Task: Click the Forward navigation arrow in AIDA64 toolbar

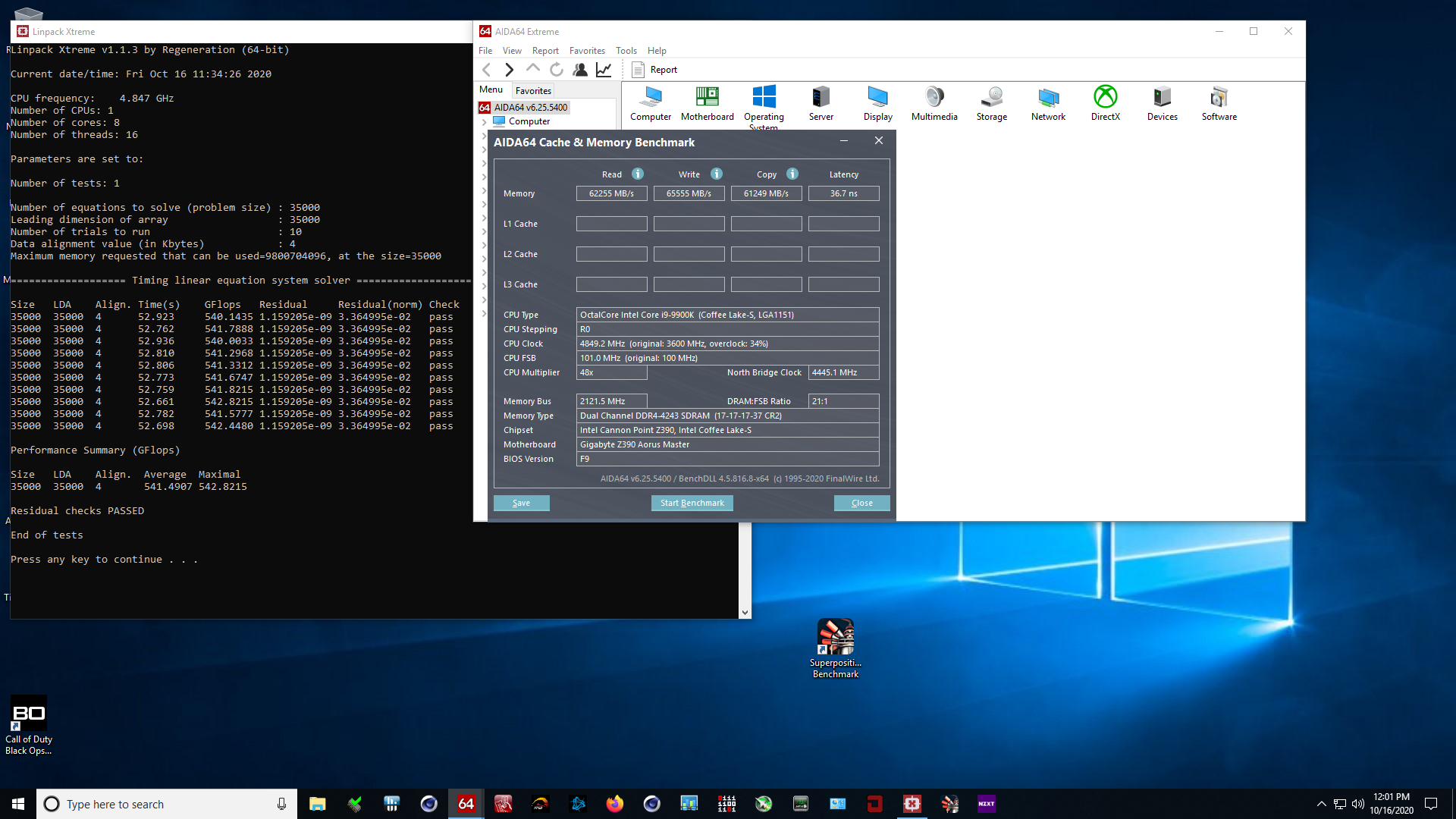Action: point(510,70)
